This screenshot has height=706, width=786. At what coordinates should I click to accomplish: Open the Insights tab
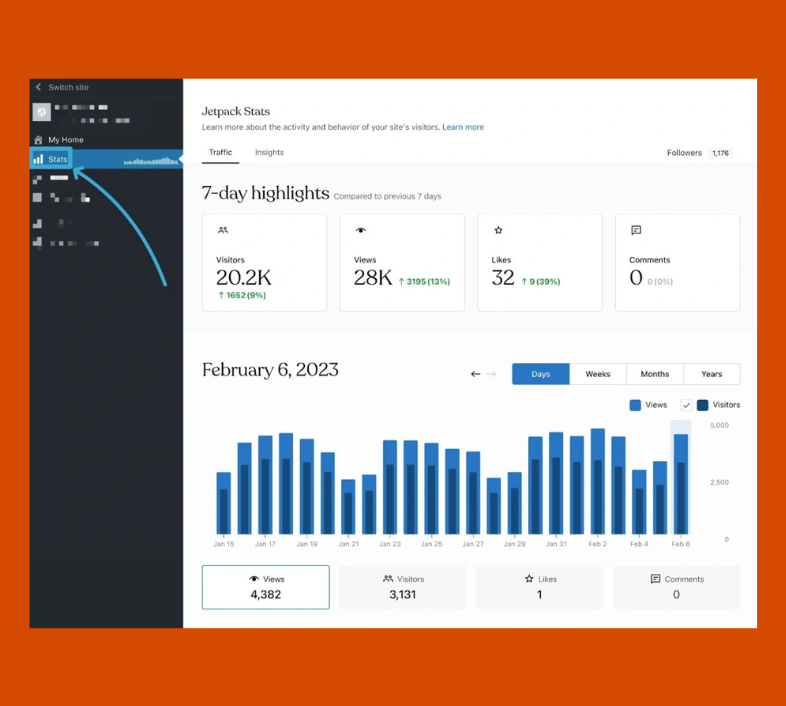[x=269, y=152]
